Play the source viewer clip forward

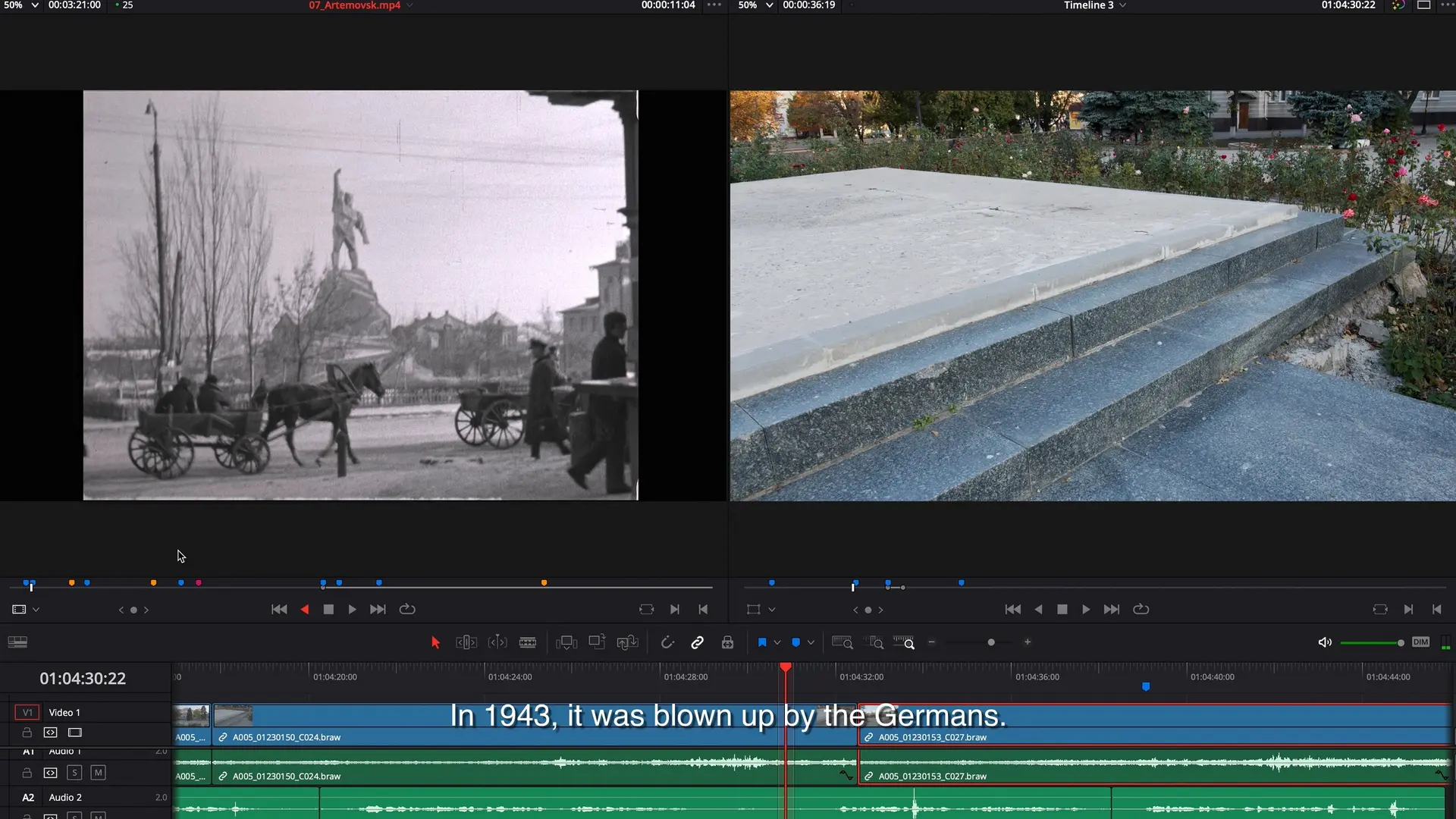pos(352,610)
